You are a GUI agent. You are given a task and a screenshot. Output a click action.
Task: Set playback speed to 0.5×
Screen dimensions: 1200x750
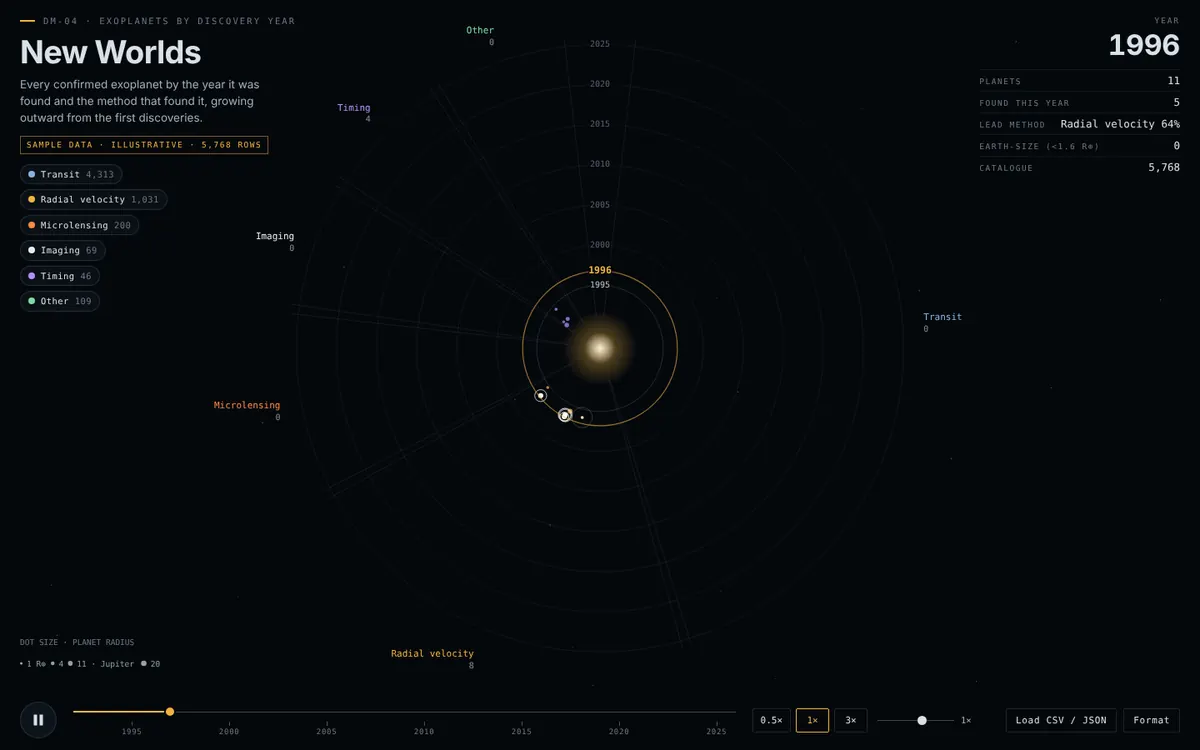771,720
